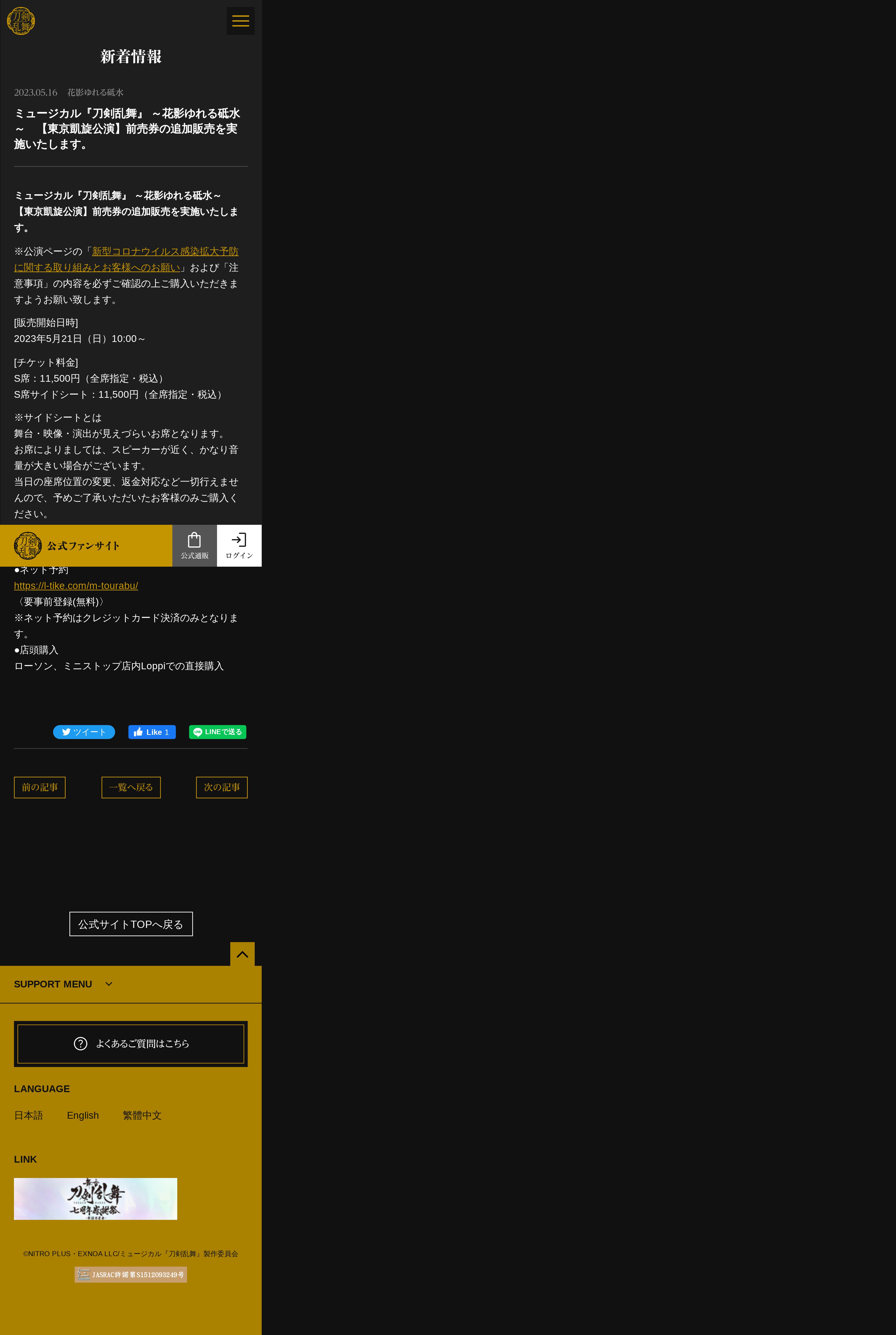Go to the next article (次の記事)
Screen dimensions: 896x1335
222,787
